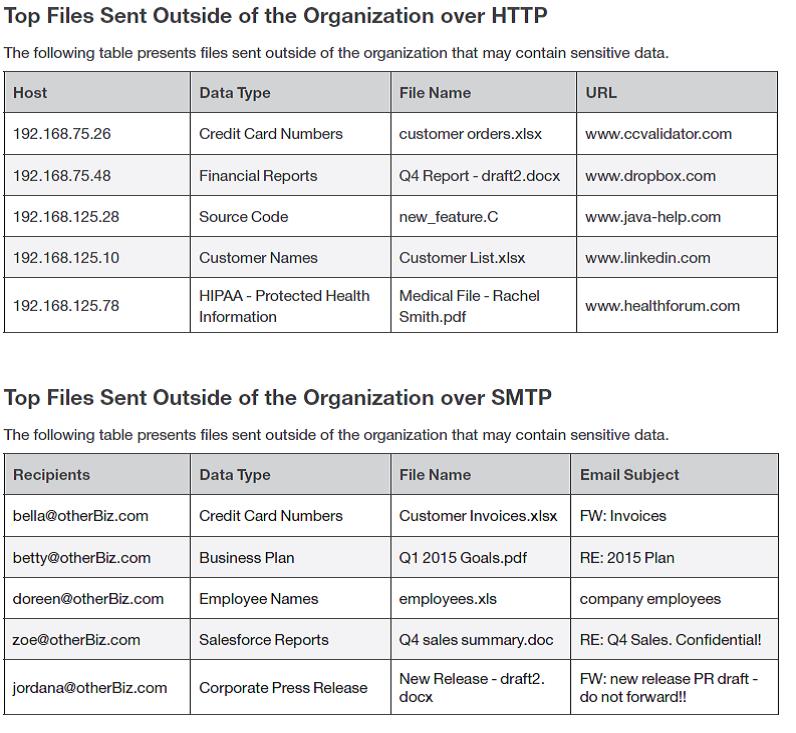The width and height of the screenshot is (796, 733).
Task: Click the www.ccvalidator.com URL
Action: click(x=658, y=134)
